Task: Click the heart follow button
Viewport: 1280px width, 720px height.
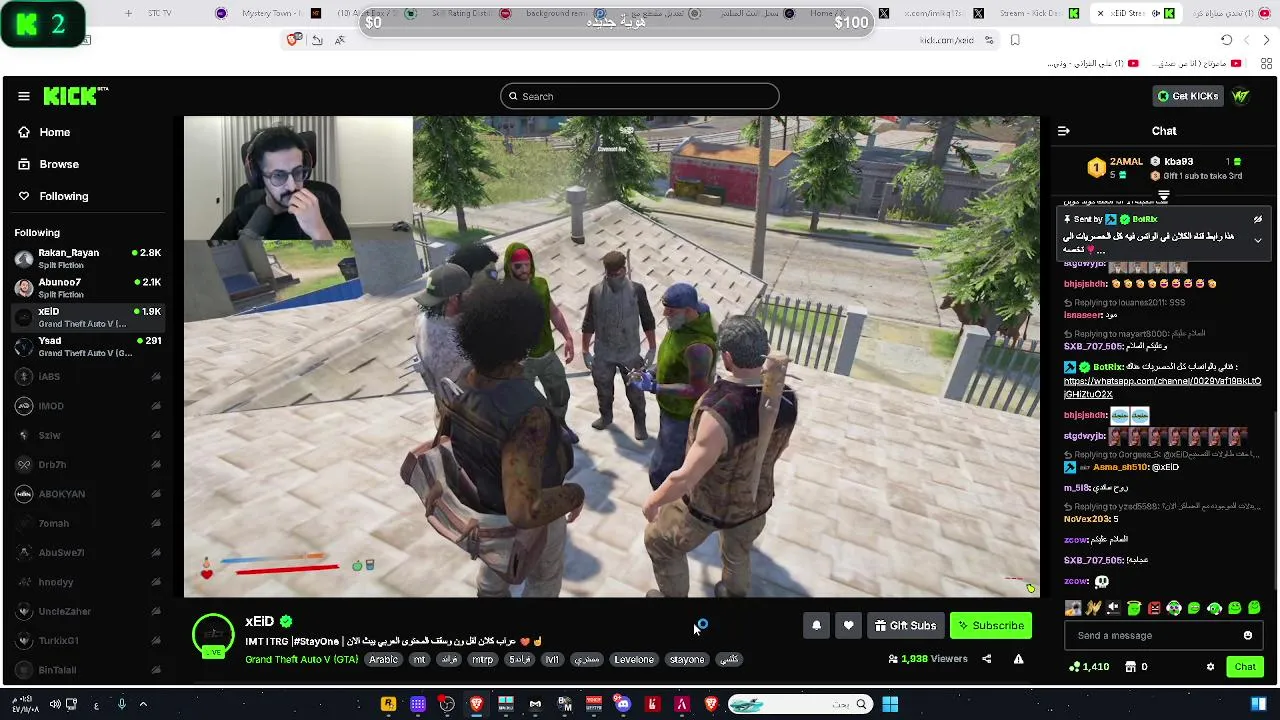Action: coord(848,625)
